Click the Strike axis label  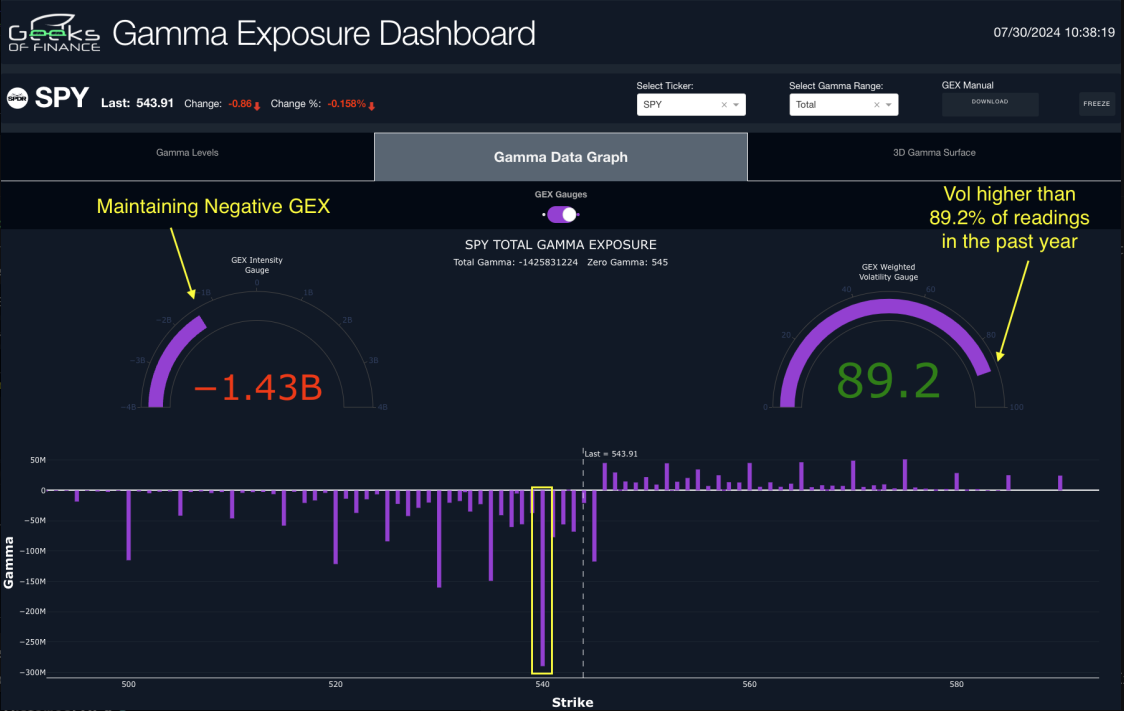tap(572, 702)
